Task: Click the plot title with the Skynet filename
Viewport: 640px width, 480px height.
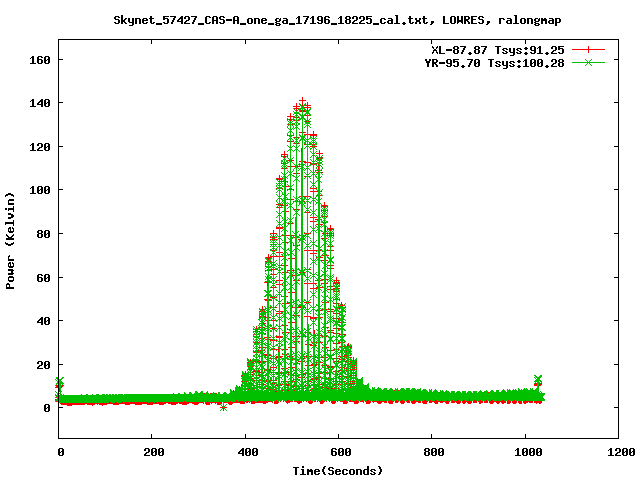Action: (x=336, y=20)
